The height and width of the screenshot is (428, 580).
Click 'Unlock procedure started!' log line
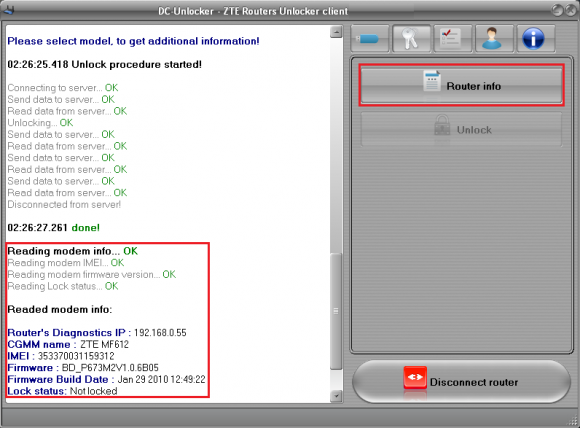(105, 64)
